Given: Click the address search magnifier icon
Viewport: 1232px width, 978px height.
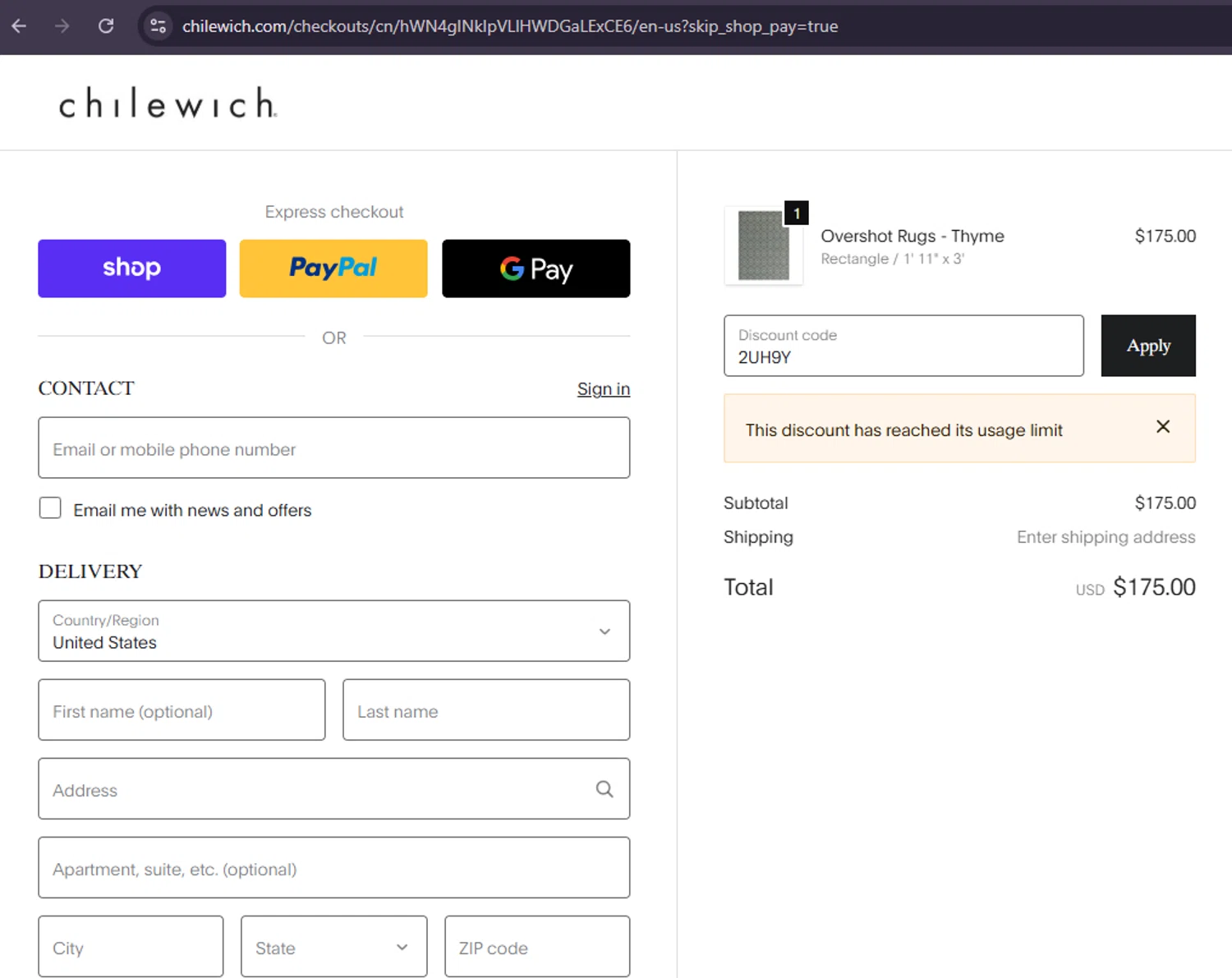Looking at the screenshot, I should click(605, 789).
